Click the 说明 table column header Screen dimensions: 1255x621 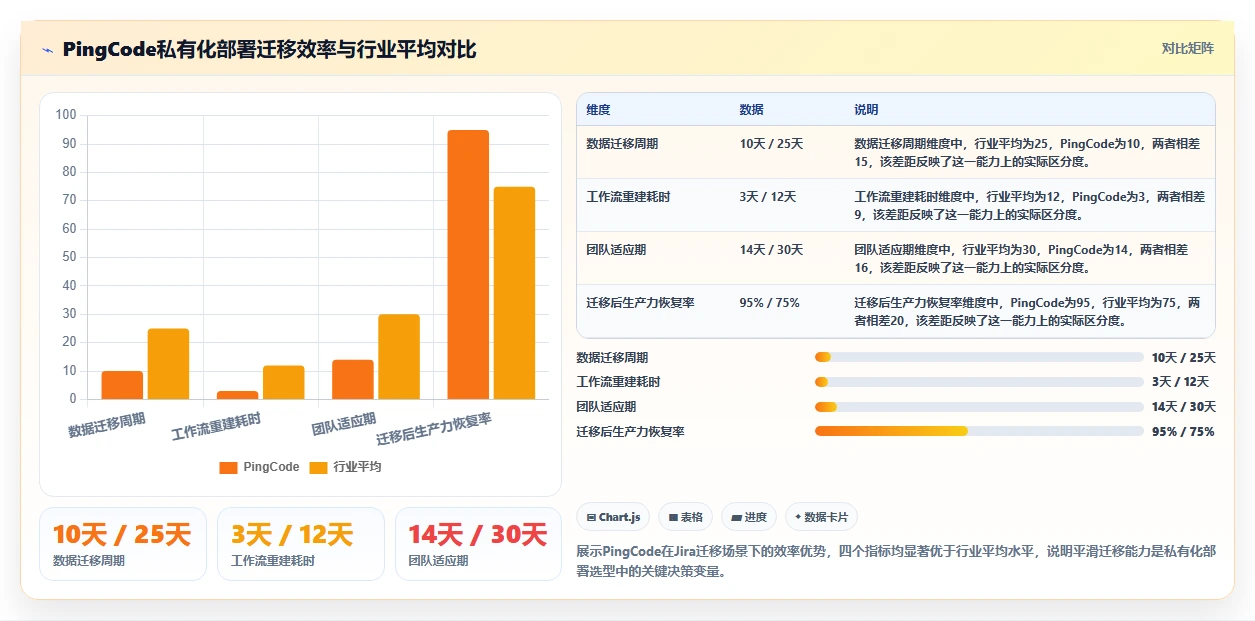866,109
